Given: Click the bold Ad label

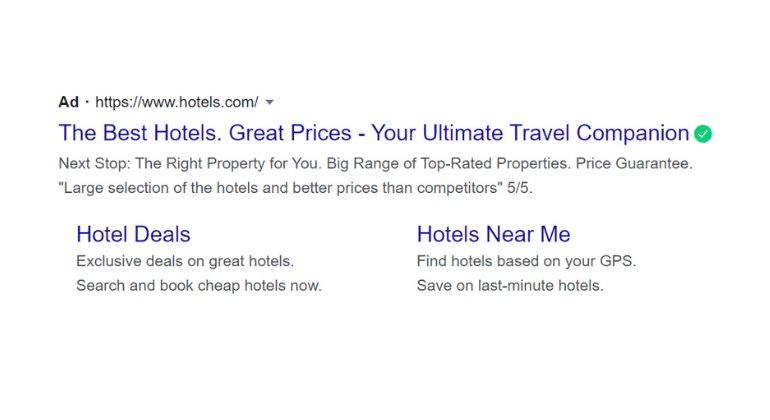Looking at the screenshot, I should (68, 102).
